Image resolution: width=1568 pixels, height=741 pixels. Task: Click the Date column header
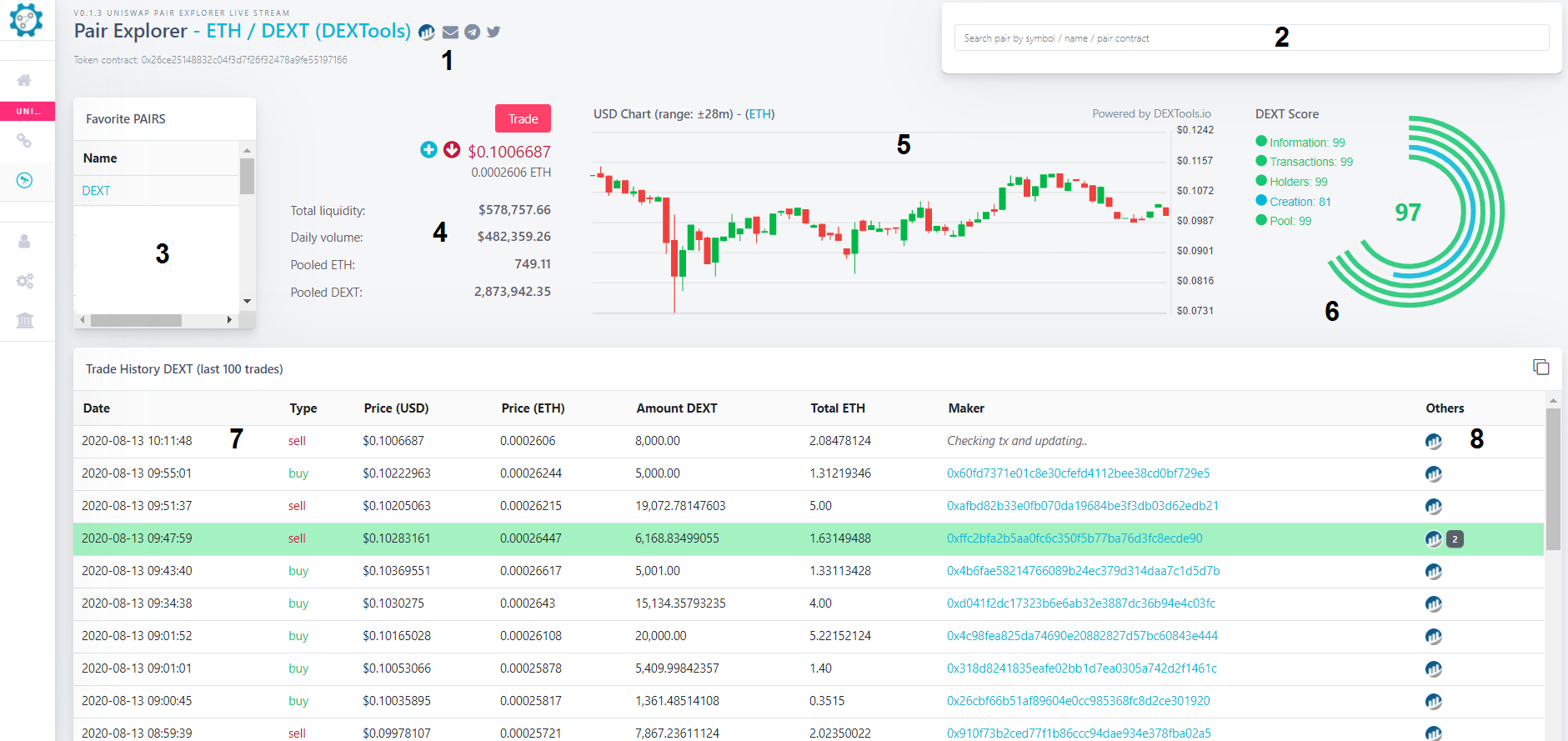97,408
